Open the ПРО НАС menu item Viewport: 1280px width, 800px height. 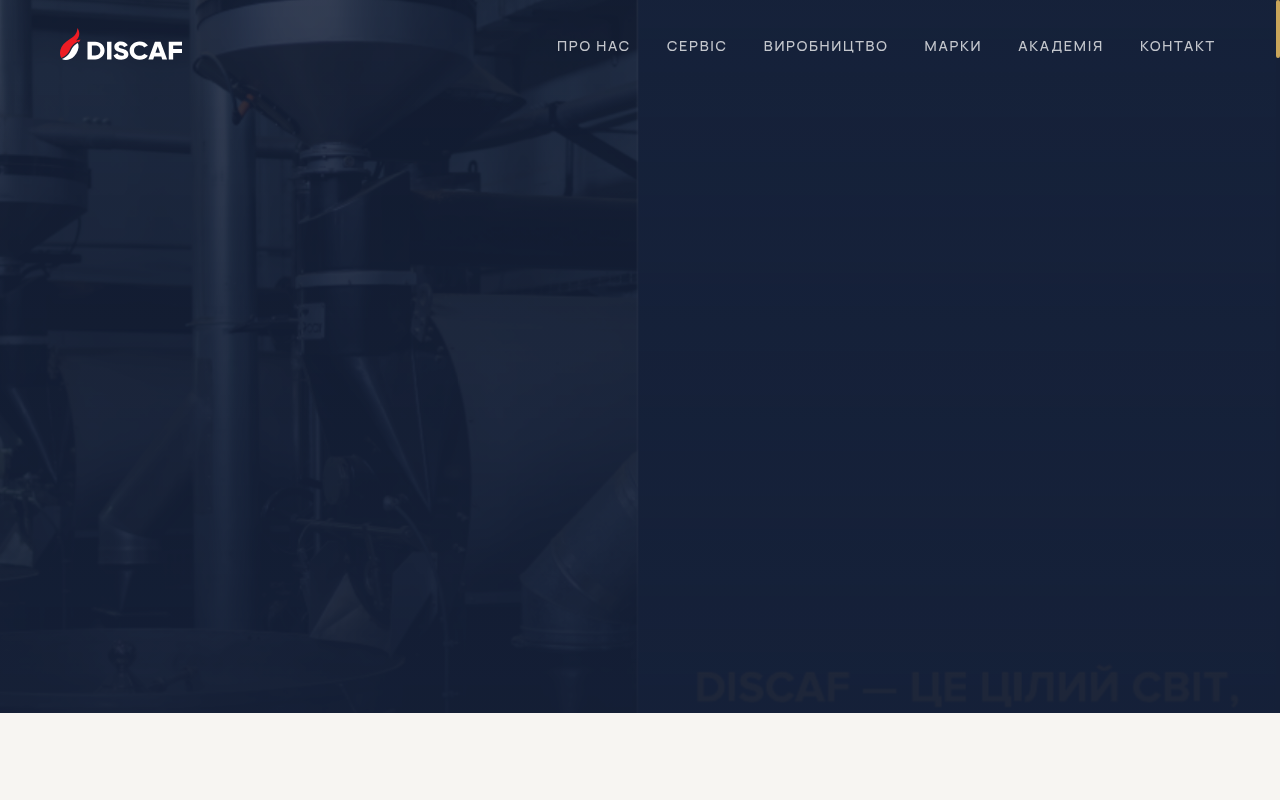click(x=593, y=46)
